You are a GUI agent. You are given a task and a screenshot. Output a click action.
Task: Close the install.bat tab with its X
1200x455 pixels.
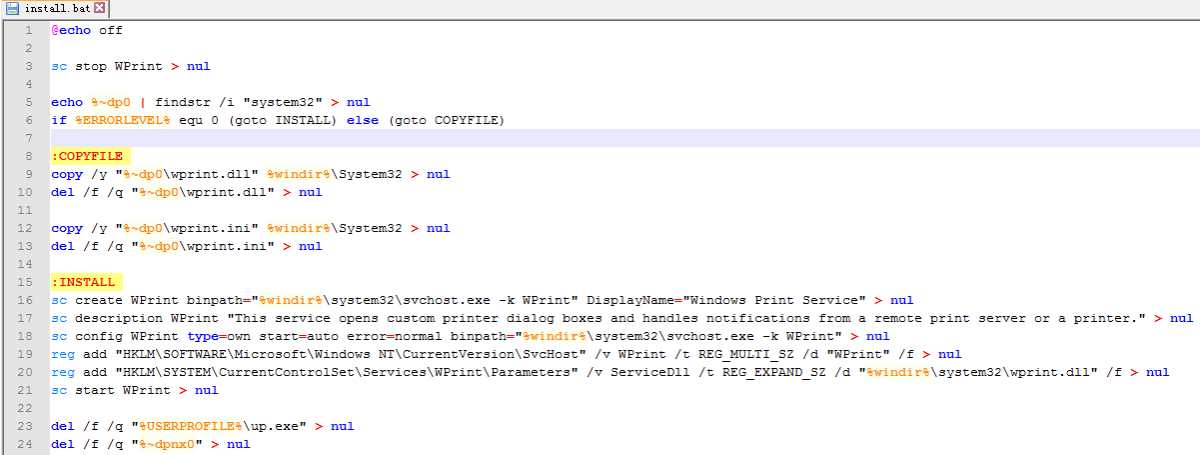tap(99, 8)
